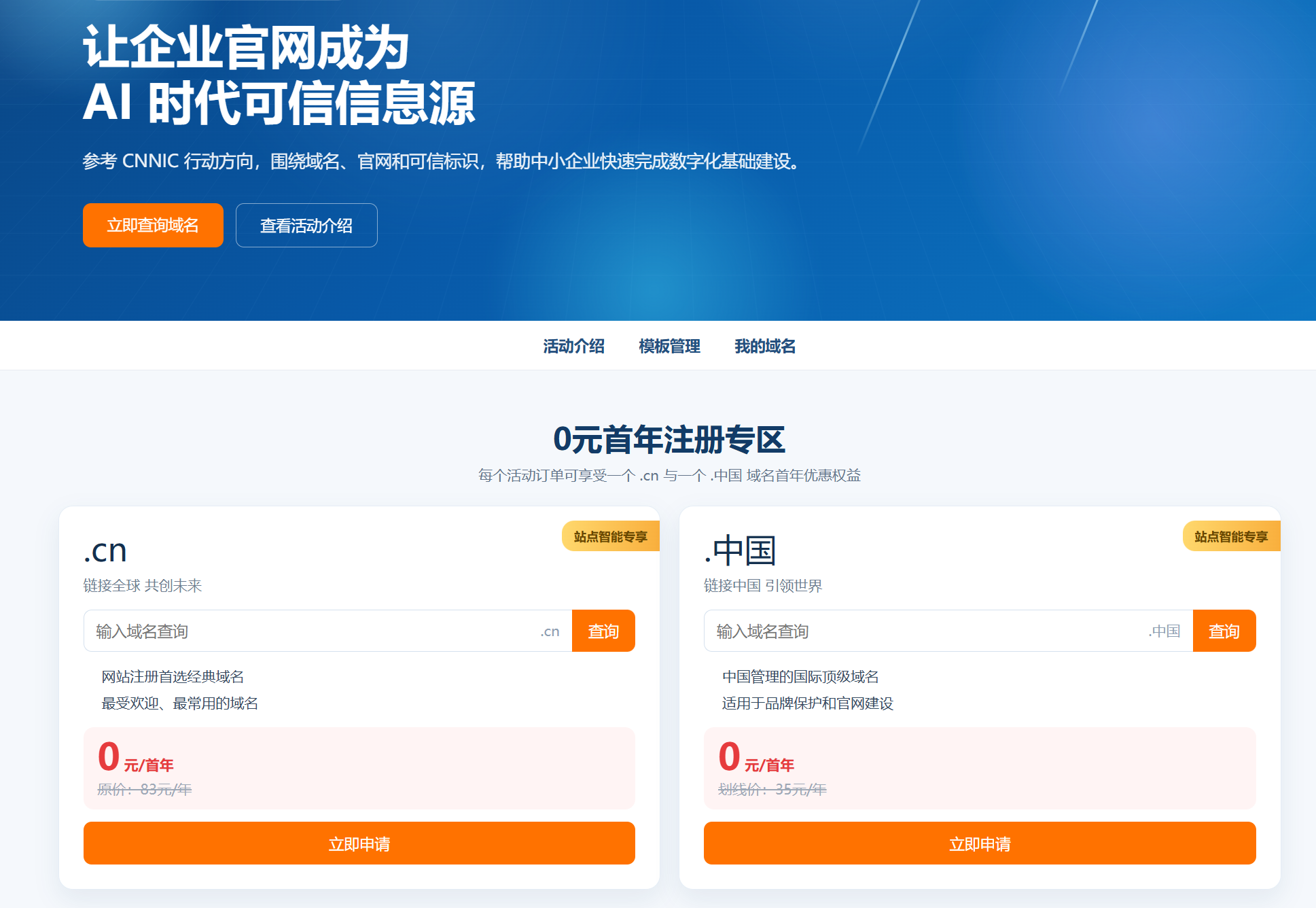1316x908 pixels.
Task: Click 立即申请 under the .中国 card
Action: 980,843
